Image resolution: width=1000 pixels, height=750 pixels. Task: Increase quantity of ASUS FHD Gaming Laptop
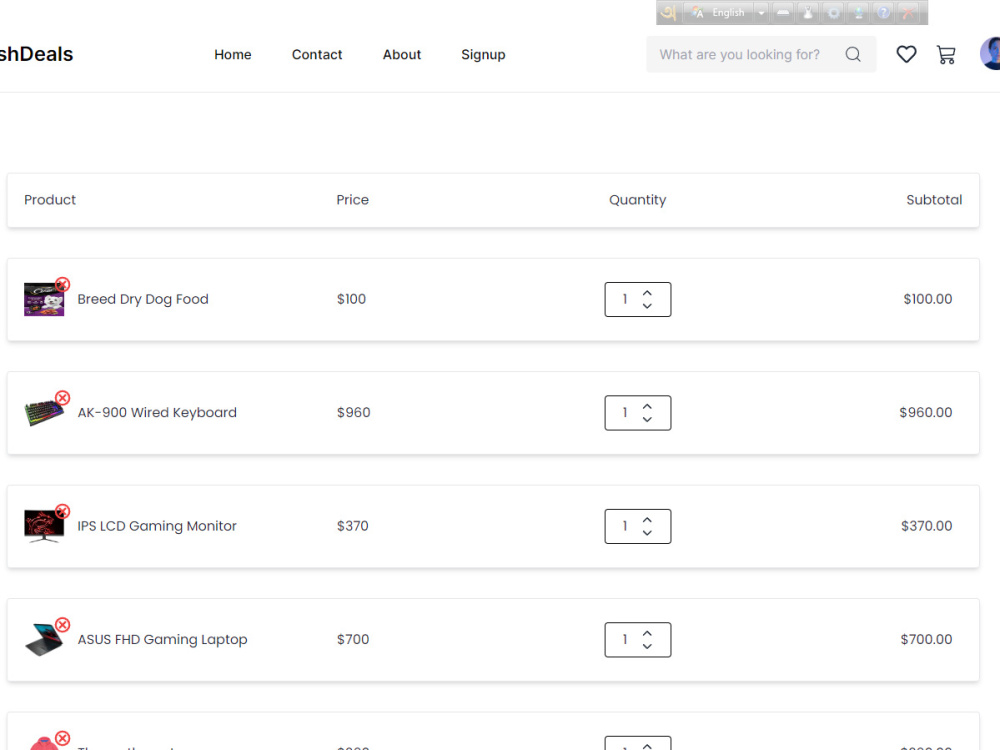[x=647, y=634]
